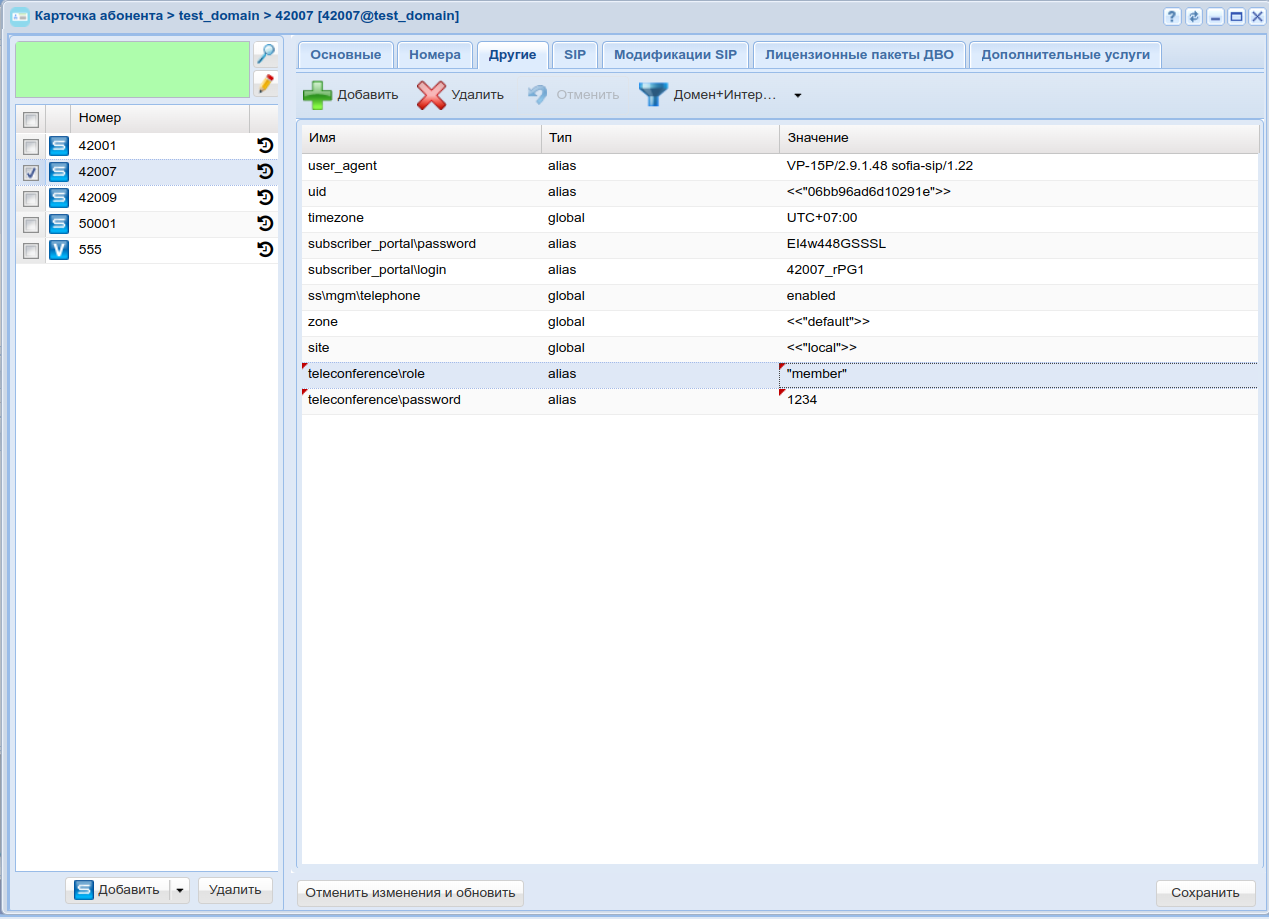
Task: Toggle the select-all header checkbox
Action: point(31,119)
